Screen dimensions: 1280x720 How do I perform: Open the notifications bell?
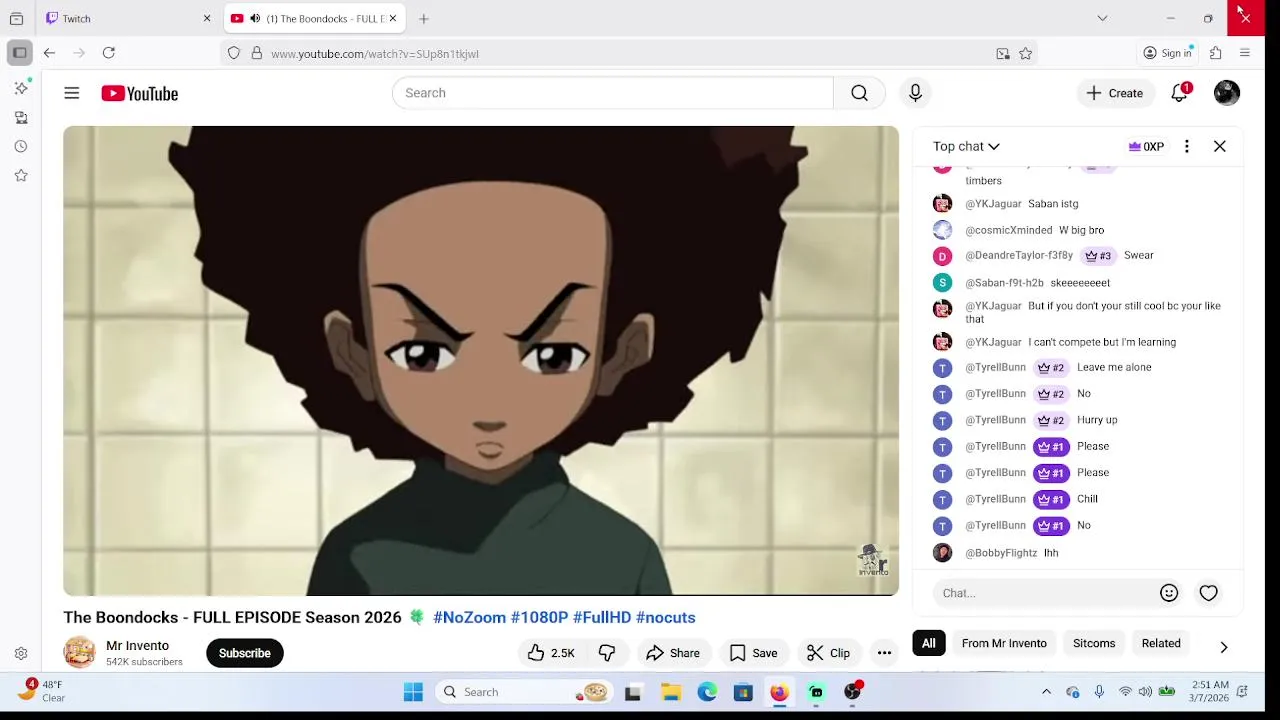tap(1180, 93)
